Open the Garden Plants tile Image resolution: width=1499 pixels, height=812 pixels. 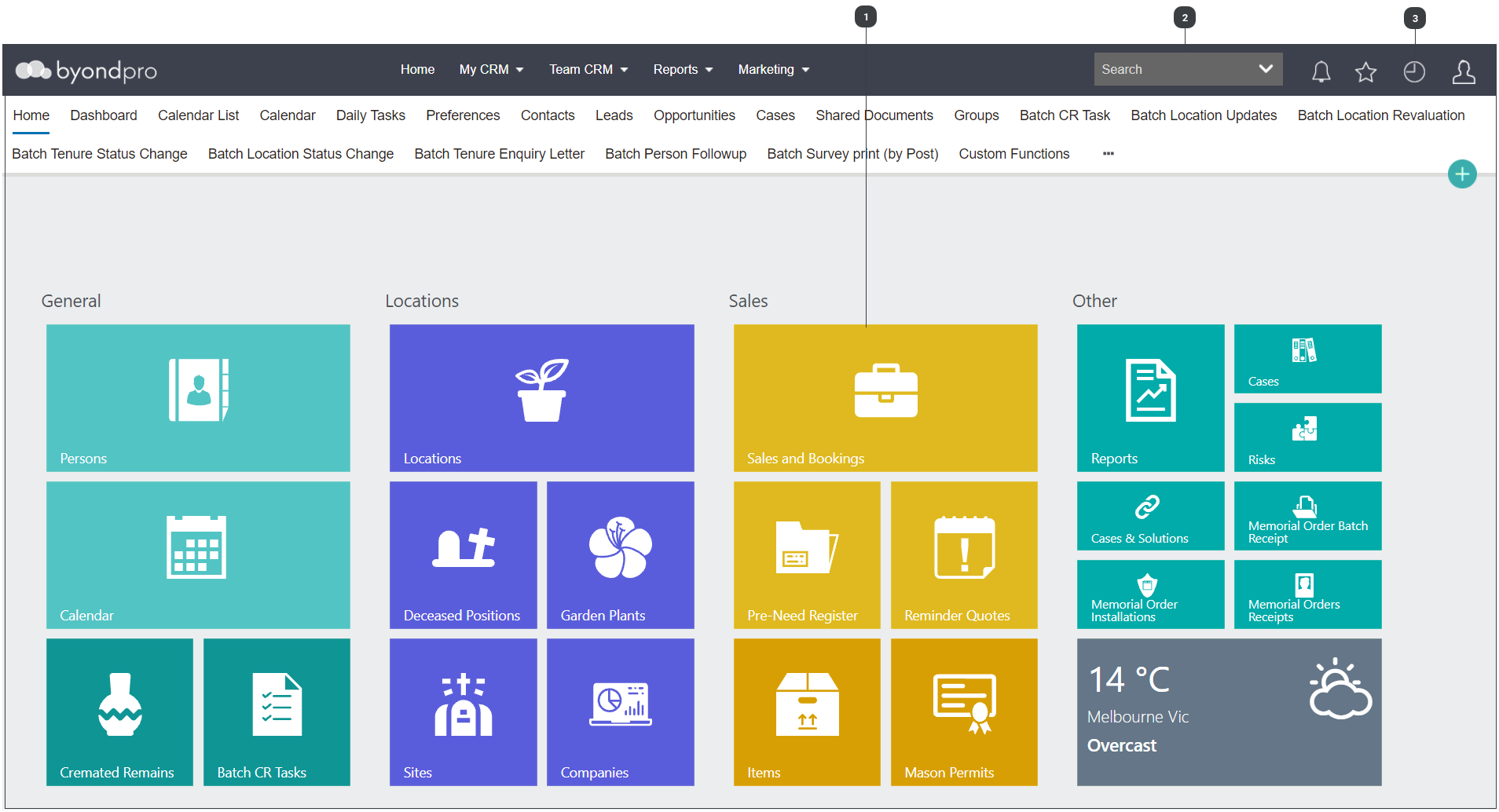tap(620, 554)
